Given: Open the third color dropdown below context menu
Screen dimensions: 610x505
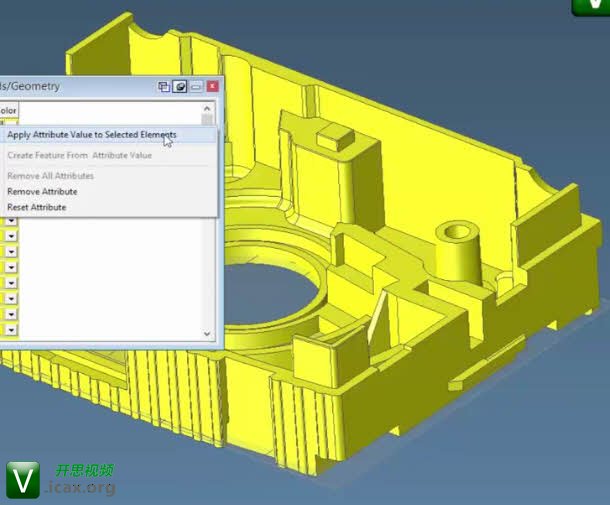Looking at the screenshot, I should tap(11, 252).
